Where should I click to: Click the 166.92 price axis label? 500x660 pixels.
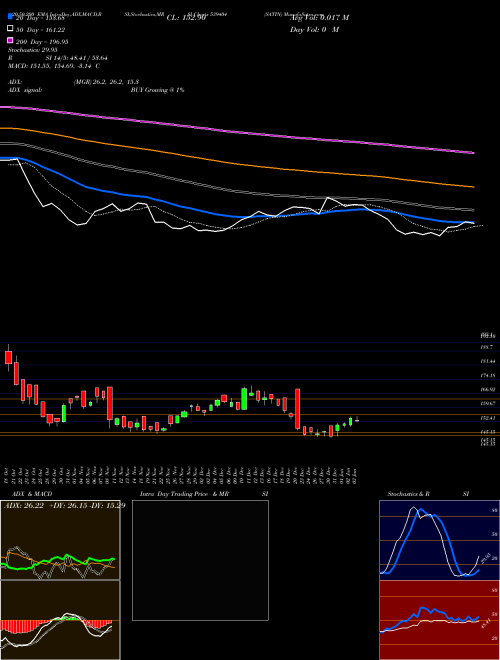pyautogui.click(x=487, y=390)
